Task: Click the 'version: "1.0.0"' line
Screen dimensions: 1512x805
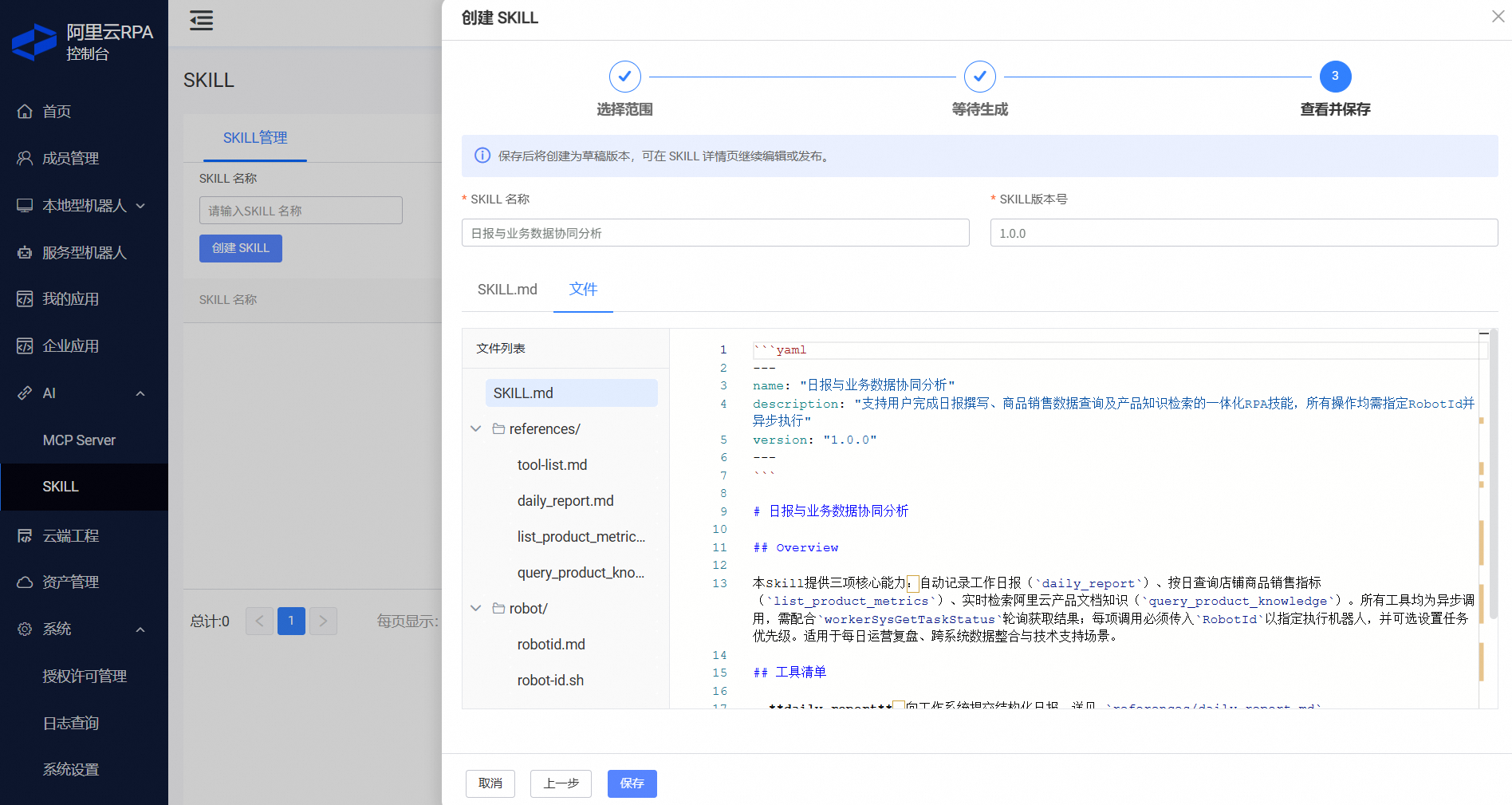Action: click(814, 440)
